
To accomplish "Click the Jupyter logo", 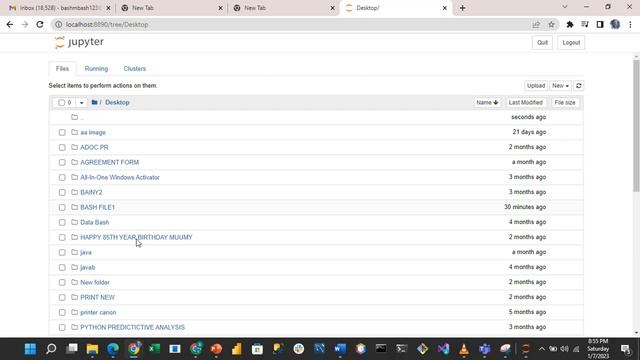I will 79,42.
